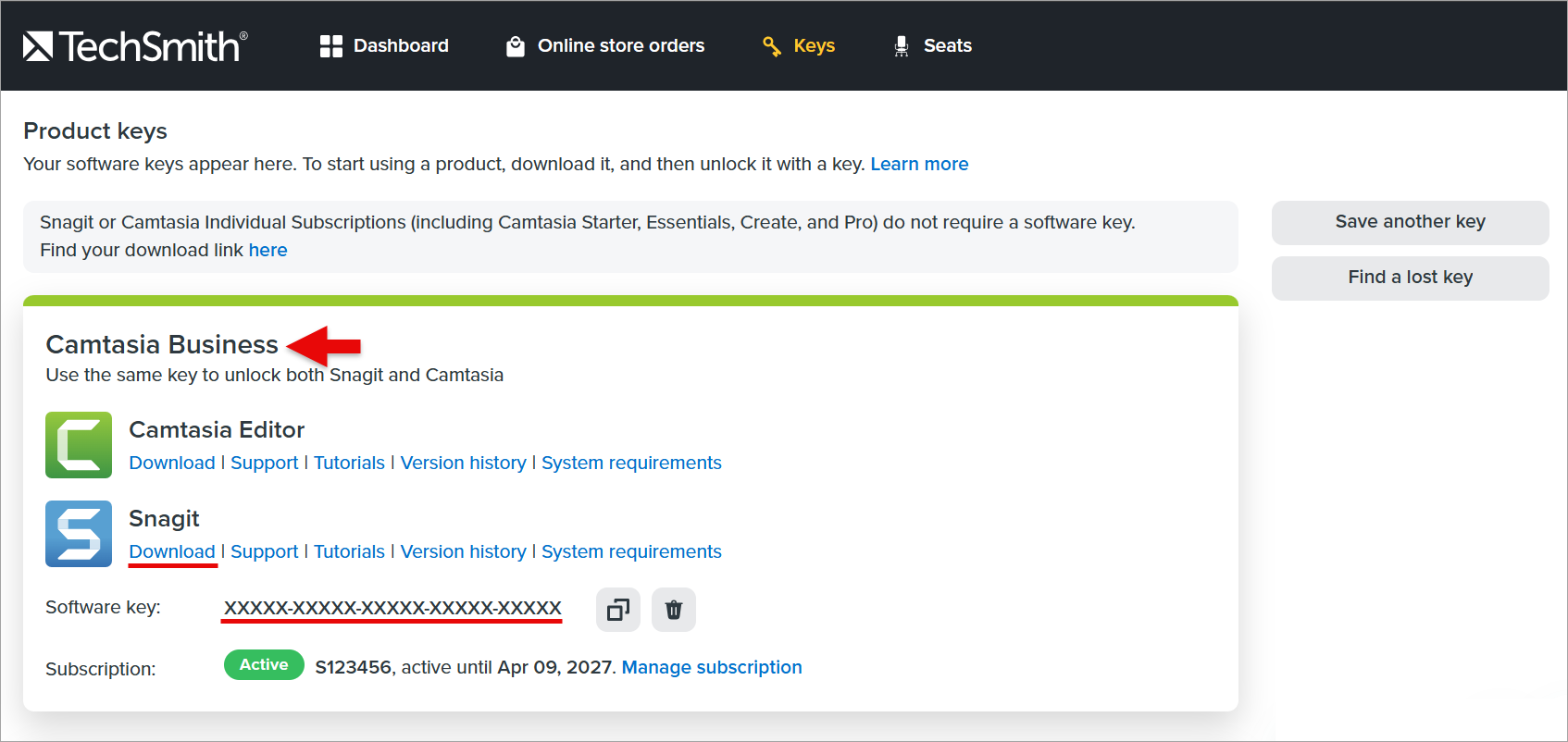Image resolution: width=1568 pixels, height=742 pixels.
Task: Click the Manage subscription link
Action: click(x=712, y=667)
